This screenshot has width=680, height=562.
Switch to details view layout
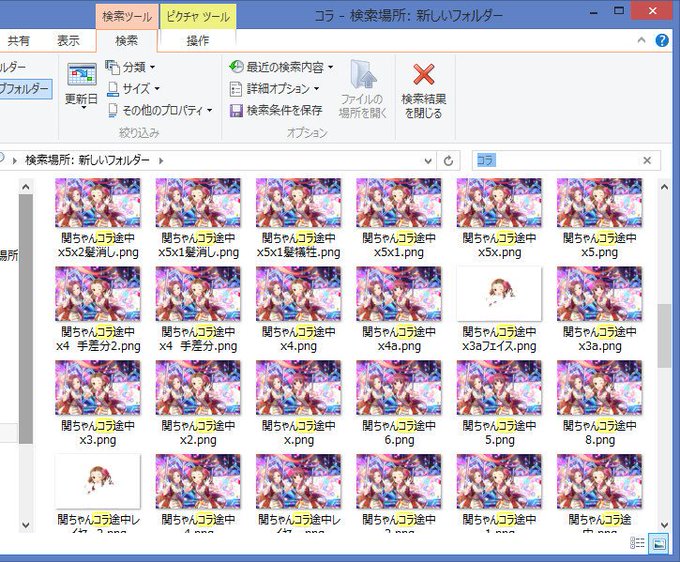pos(637,543)
